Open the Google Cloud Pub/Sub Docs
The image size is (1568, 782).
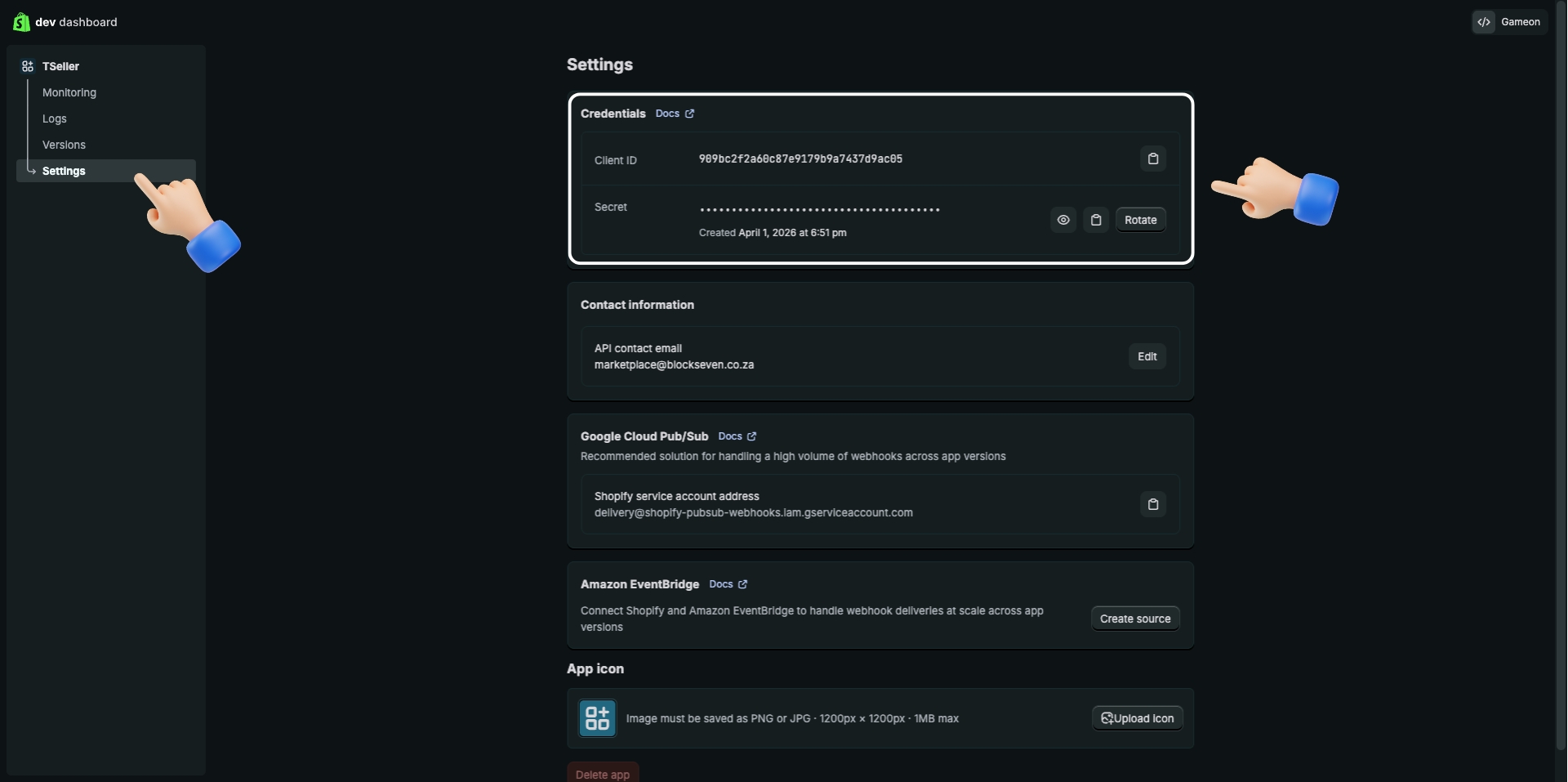tap(736, 436)
